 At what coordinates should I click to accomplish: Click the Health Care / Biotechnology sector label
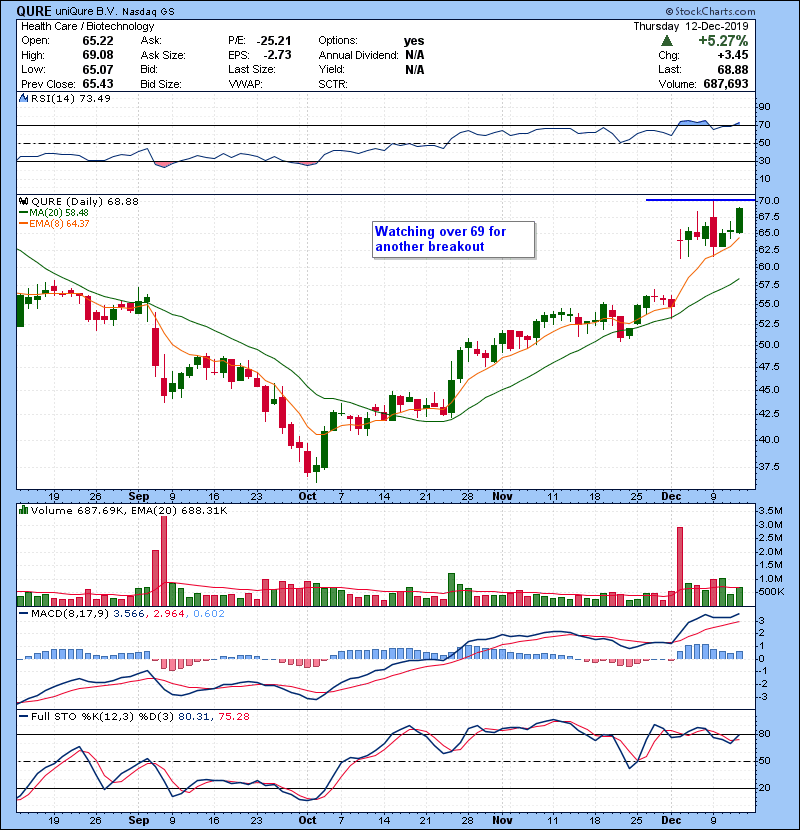click(x=88, y=26)
